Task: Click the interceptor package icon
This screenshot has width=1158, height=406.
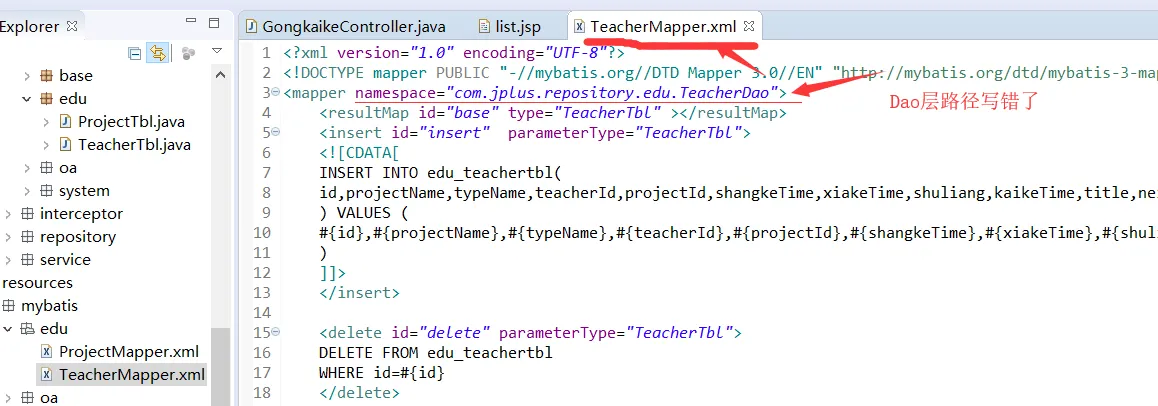Action: coord(27,213)
